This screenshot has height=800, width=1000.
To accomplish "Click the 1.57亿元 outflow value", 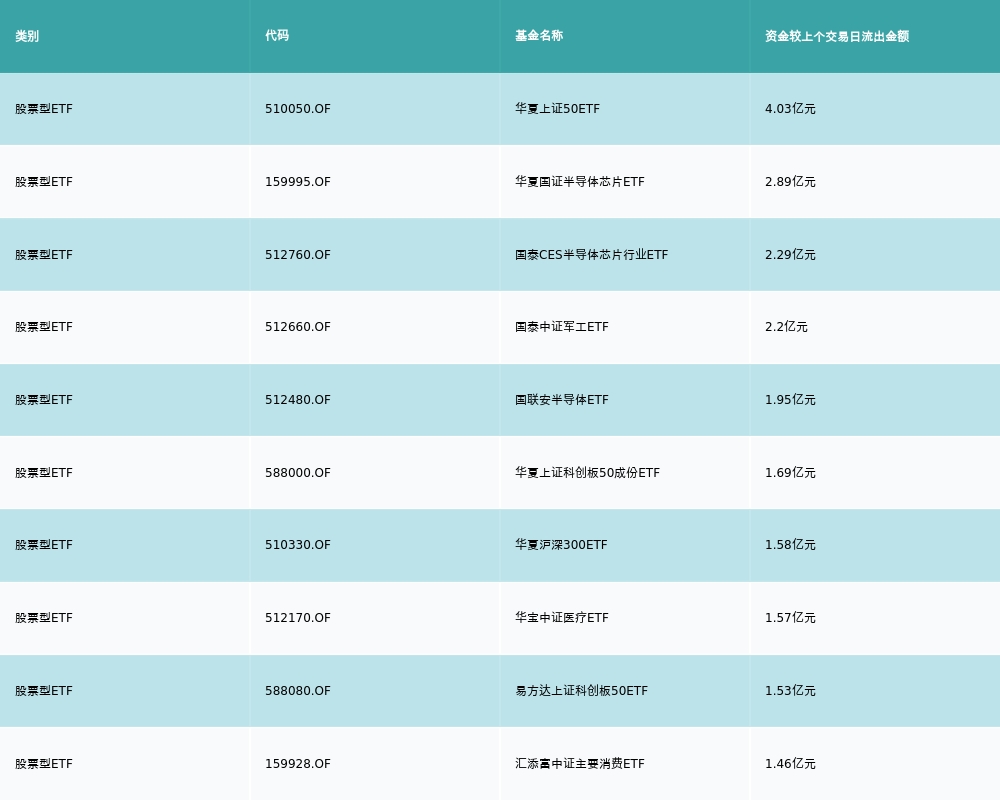I will pyautogui.click(x=790, y=618).
